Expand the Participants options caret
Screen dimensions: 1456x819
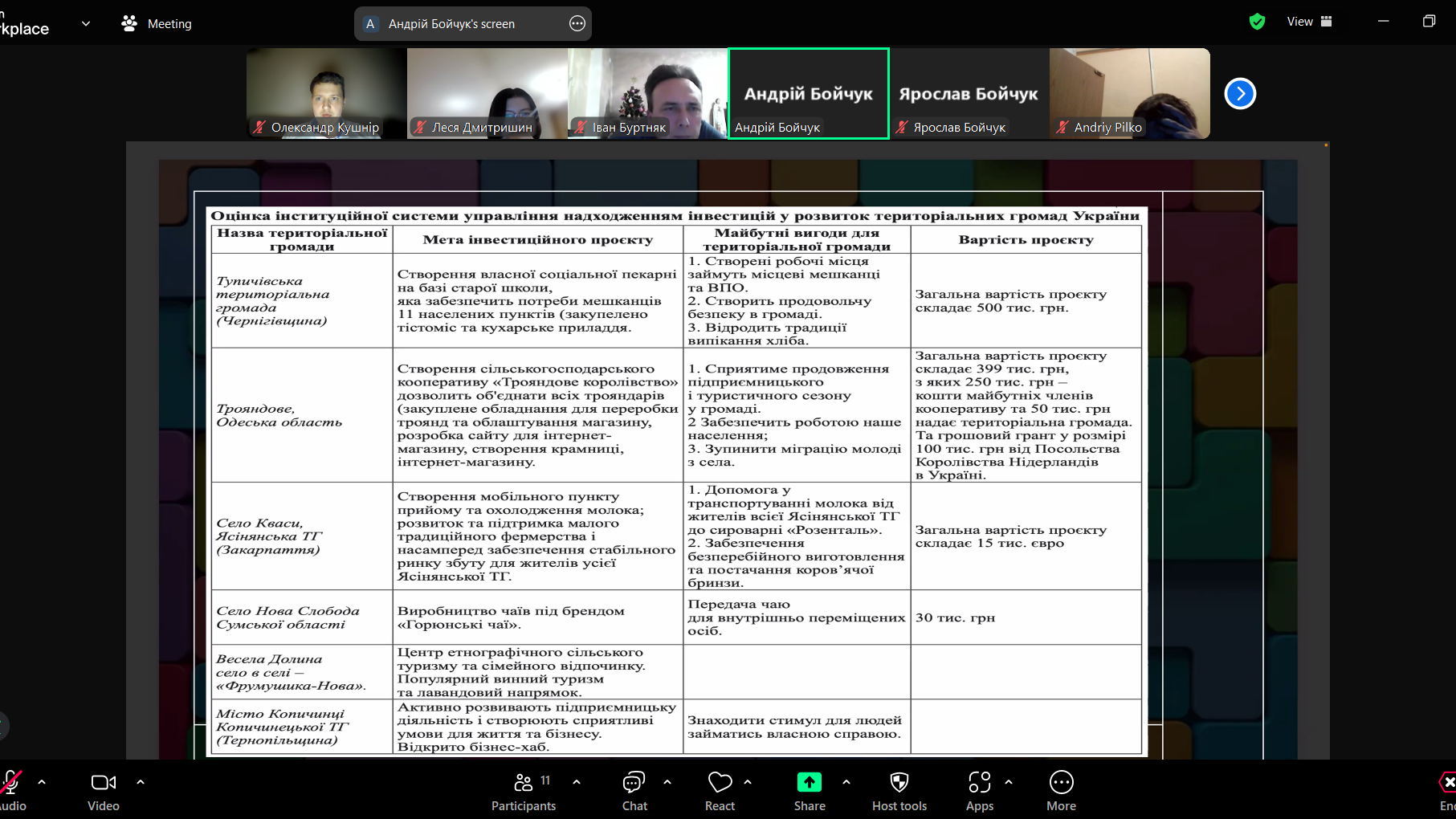577,781
